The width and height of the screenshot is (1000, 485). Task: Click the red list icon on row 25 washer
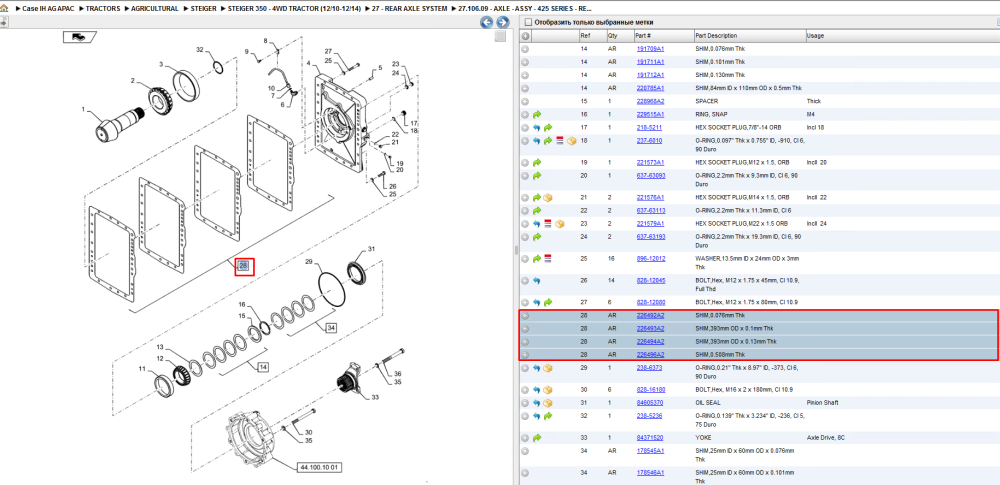[548, 259]
